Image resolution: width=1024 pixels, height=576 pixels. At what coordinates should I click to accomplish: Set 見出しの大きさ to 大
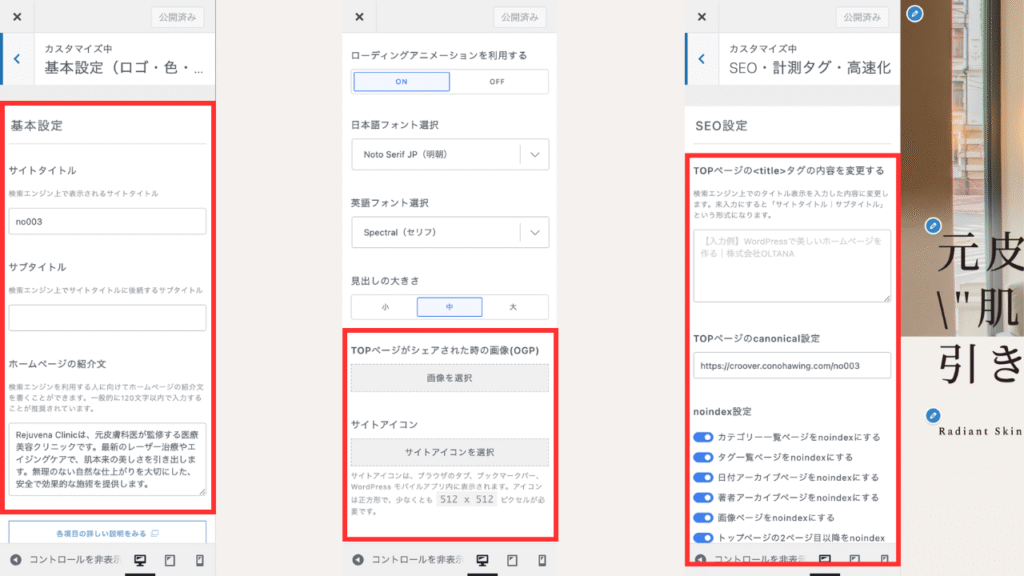point(514,307)
